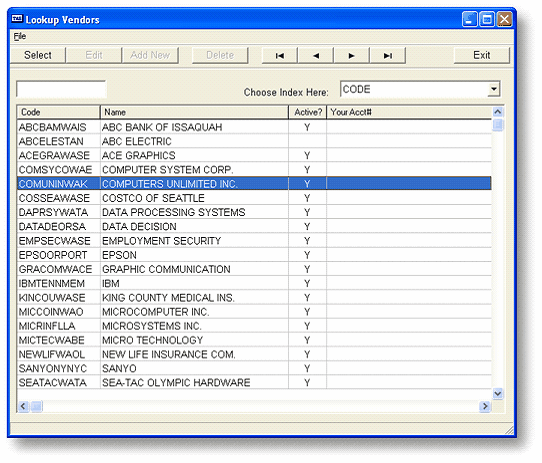Select DATA PROCESSING SYSTEMS row
Viewport: 542px width, 463px height.
click(254, 212)
